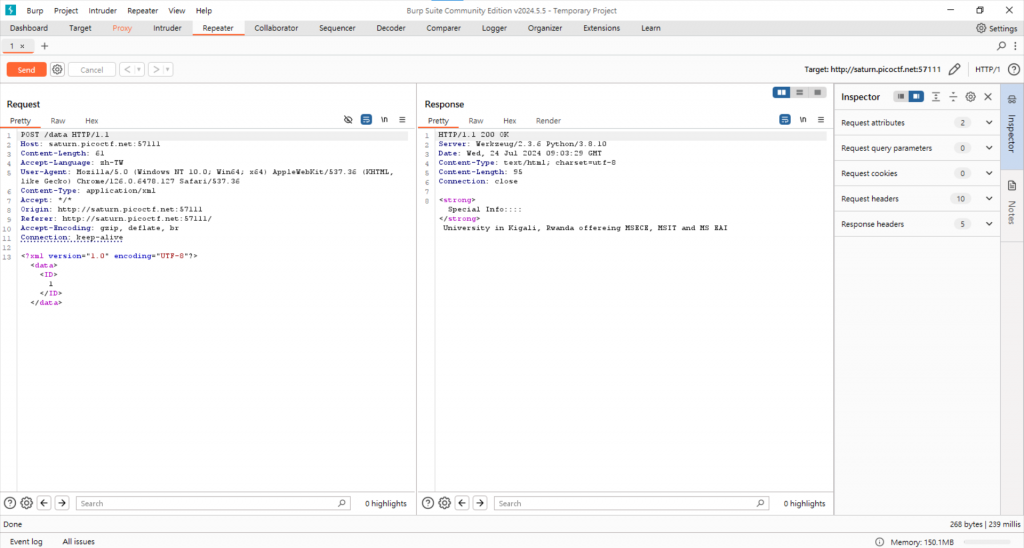Viewport: 1024px width, 548px height.
Task: Click the memory usage bar
Action: coord(989,542)
